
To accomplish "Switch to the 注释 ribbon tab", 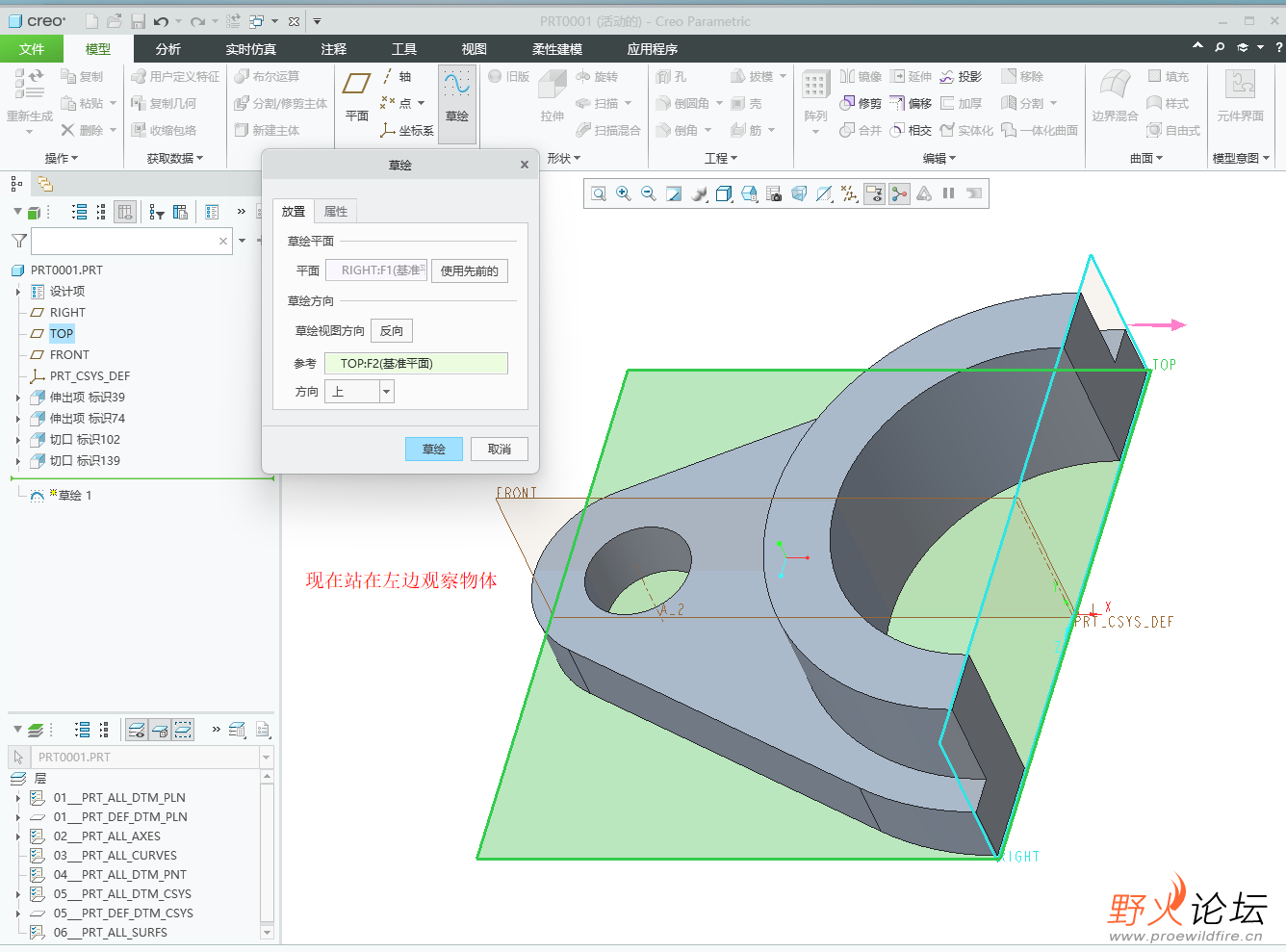I will [334, 48].
